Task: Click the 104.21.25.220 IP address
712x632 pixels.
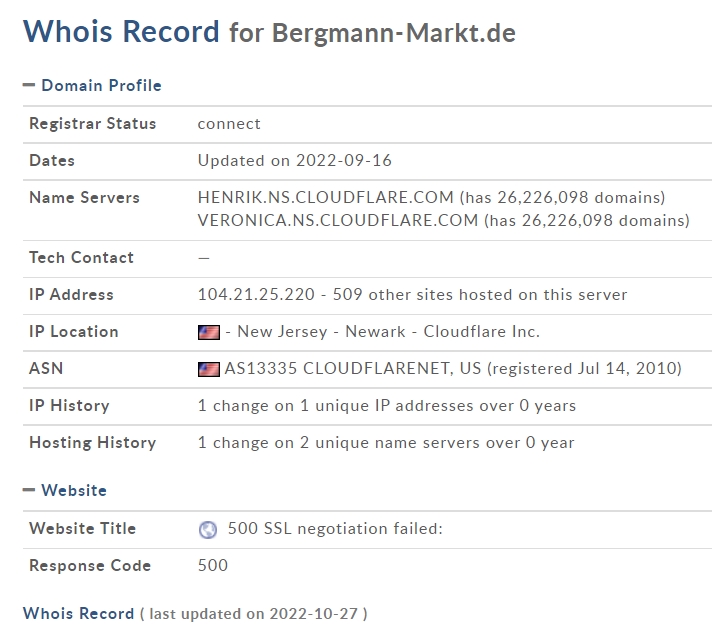Action: click(x=256, y=295)
